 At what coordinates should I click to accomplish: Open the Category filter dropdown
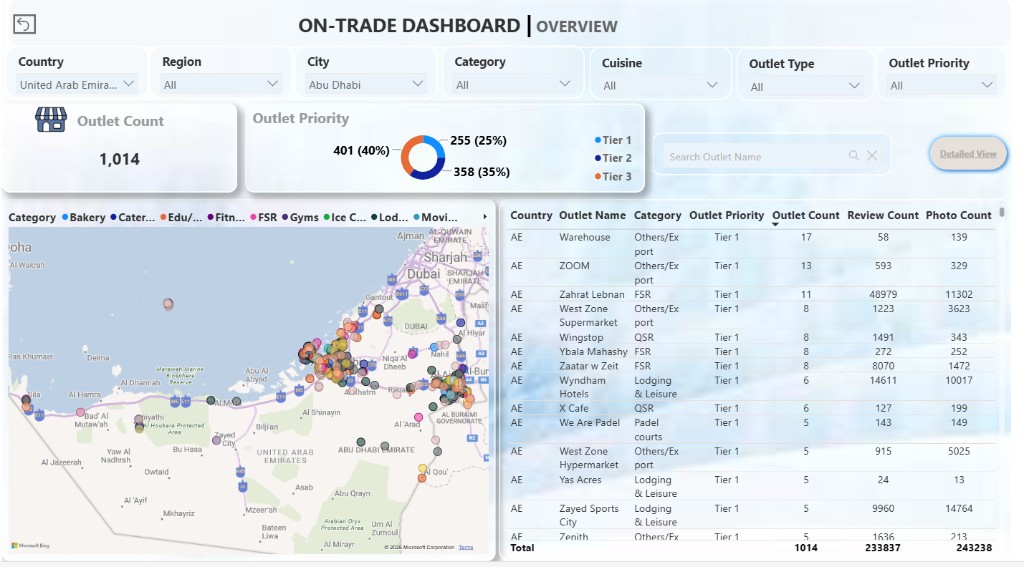click(x=513, y=84)
